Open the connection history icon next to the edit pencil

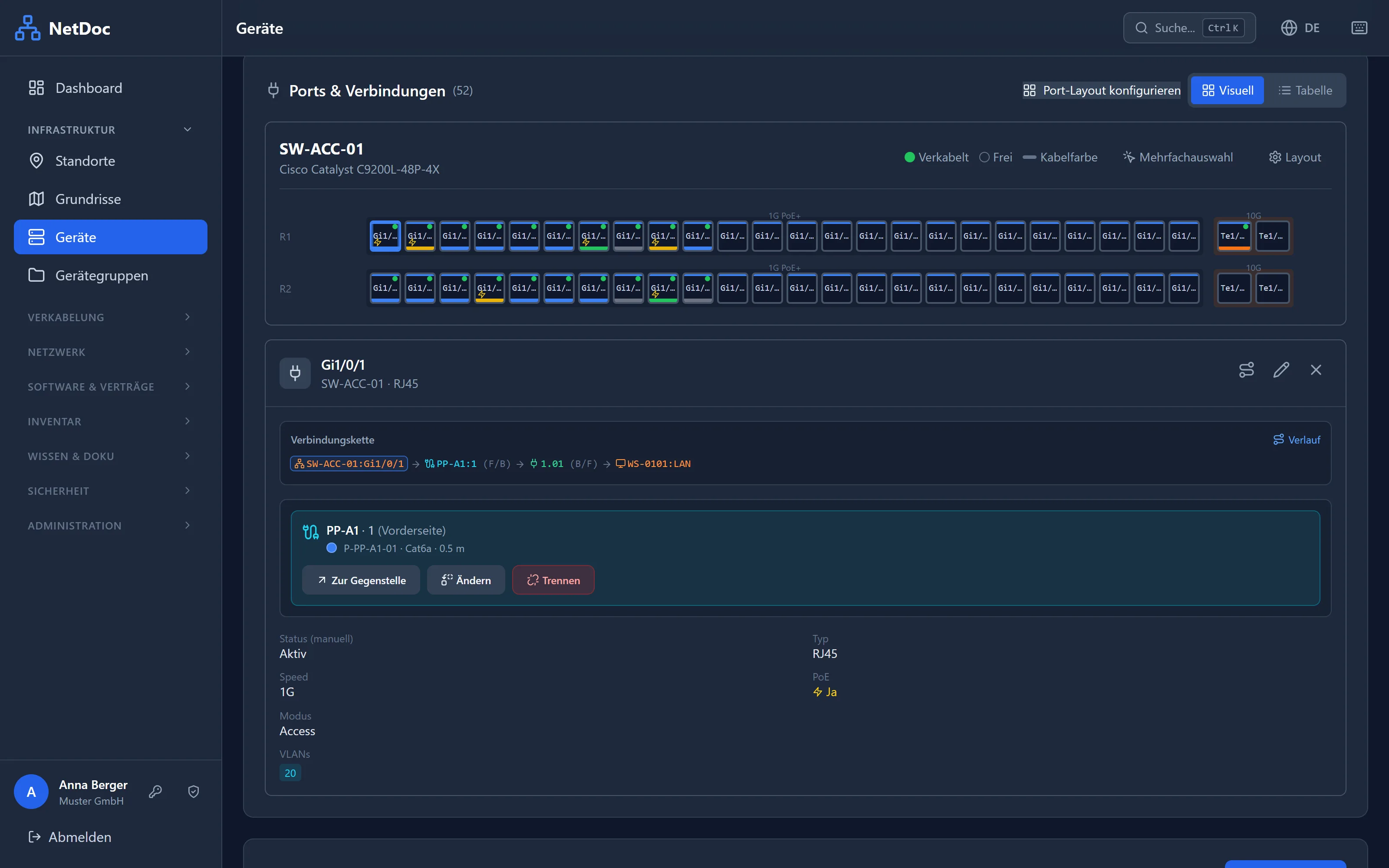pyautogui.click(x=1246, y=370)
